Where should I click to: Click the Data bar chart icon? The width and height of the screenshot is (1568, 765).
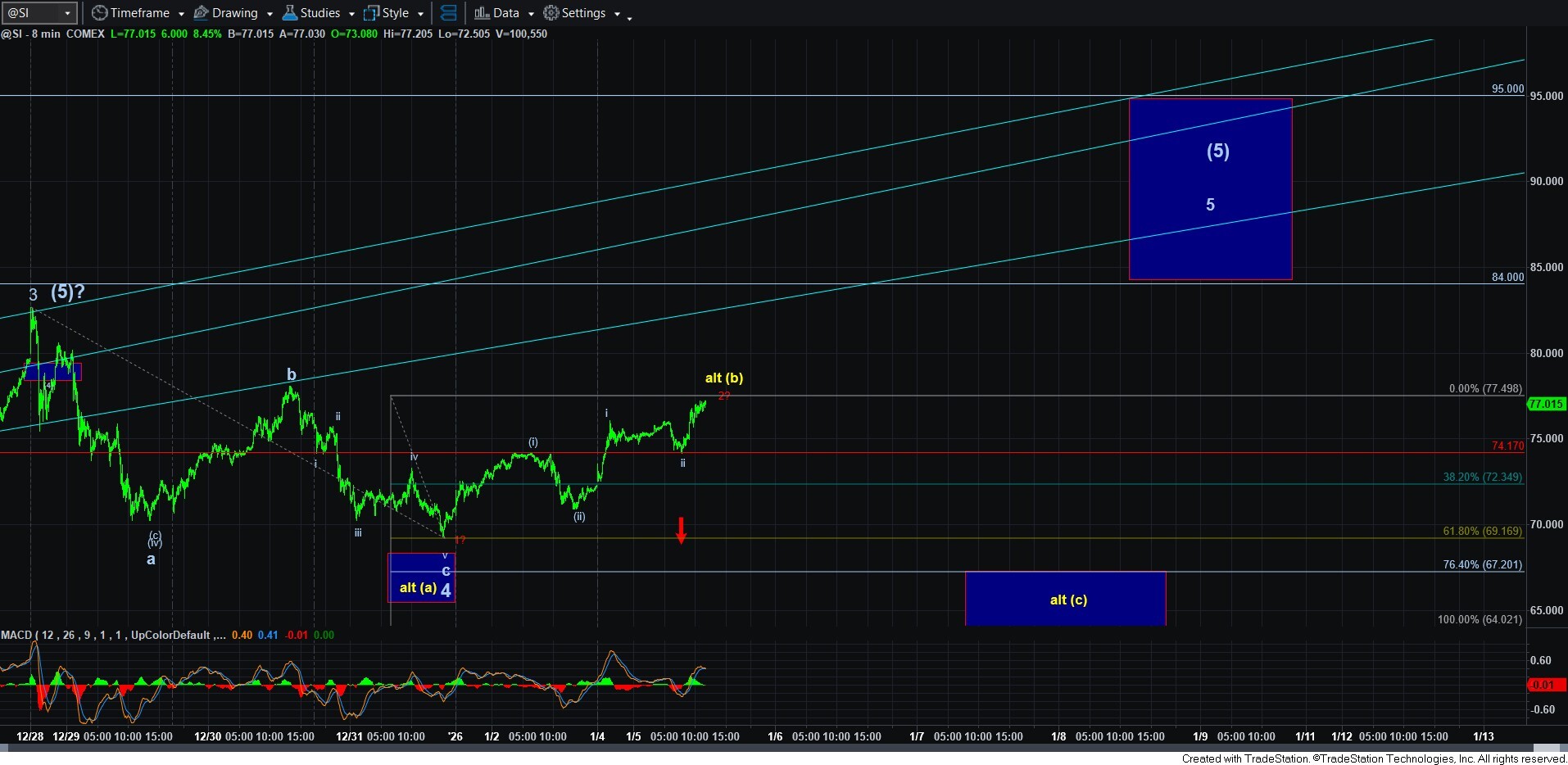click(x=482, y=13)
